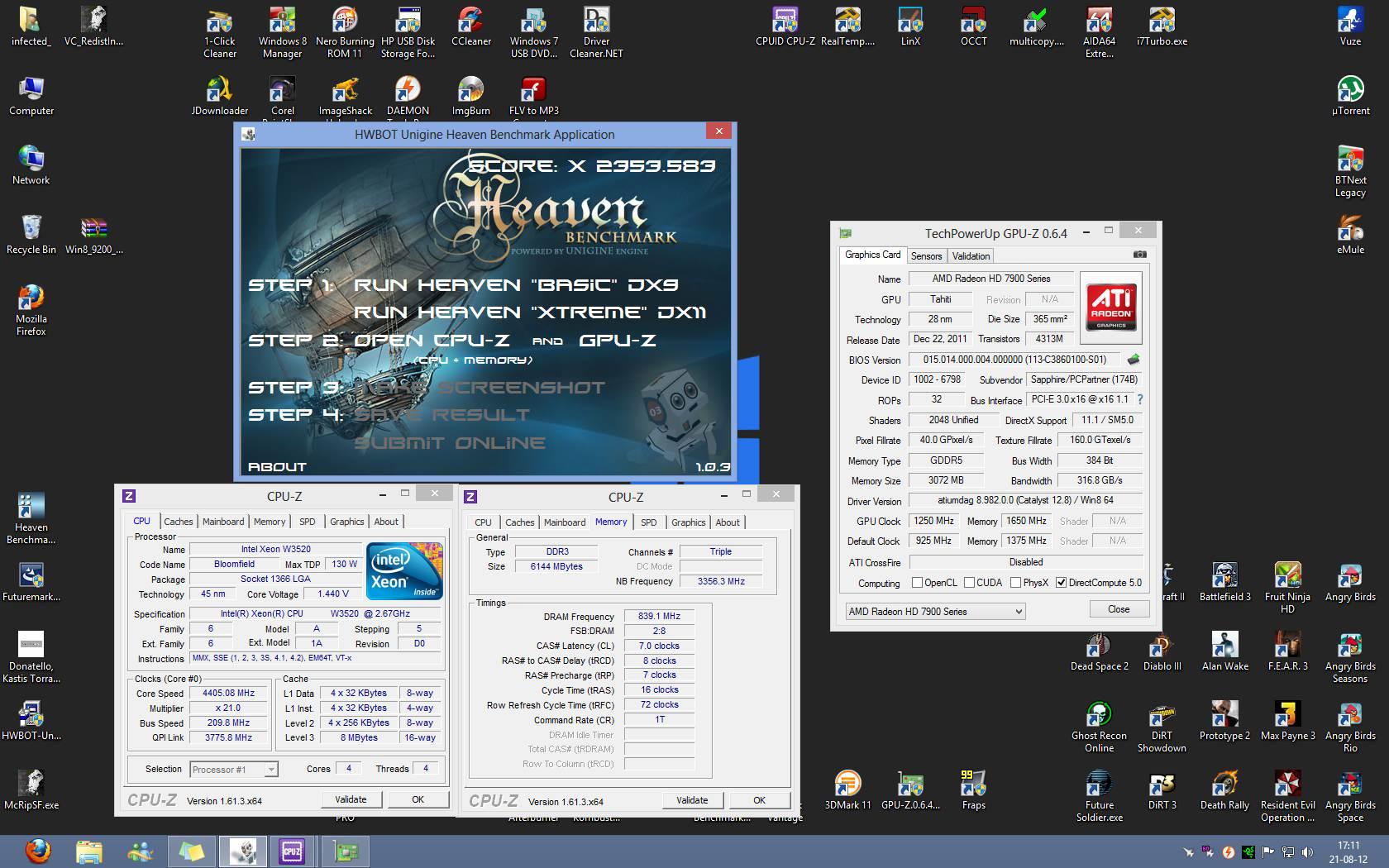Viewport: 1389px width, 868px height.
Task: Click the GPU Clock value 1250 MHz
Action: [x=933, y=521]
